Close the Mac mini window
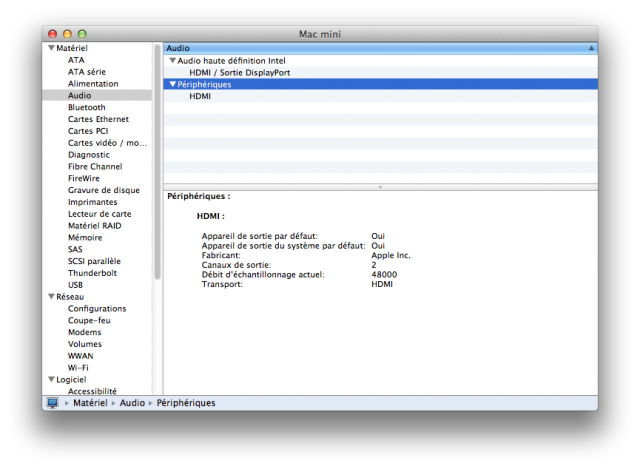 click(53, 34)
